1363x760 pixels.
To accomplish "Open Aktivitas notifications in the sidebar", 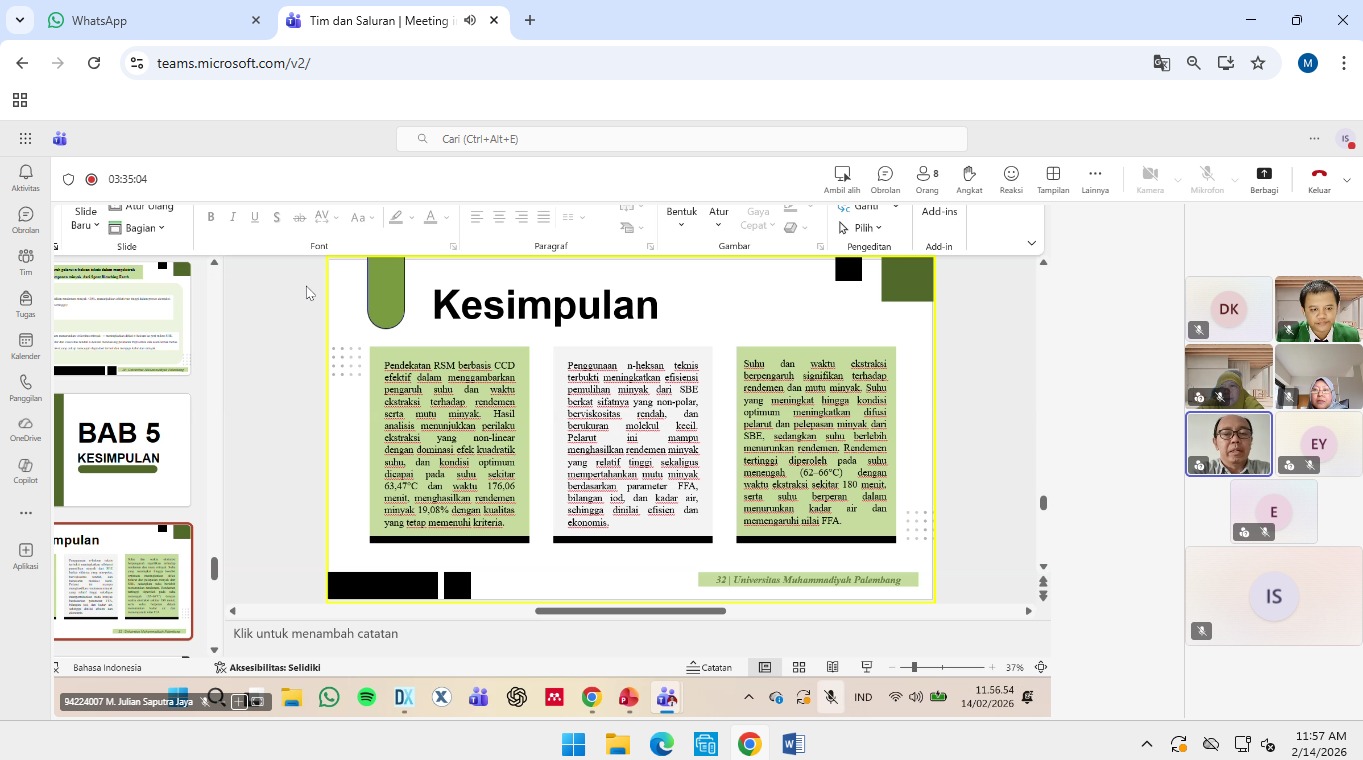I will coord(25,178).
